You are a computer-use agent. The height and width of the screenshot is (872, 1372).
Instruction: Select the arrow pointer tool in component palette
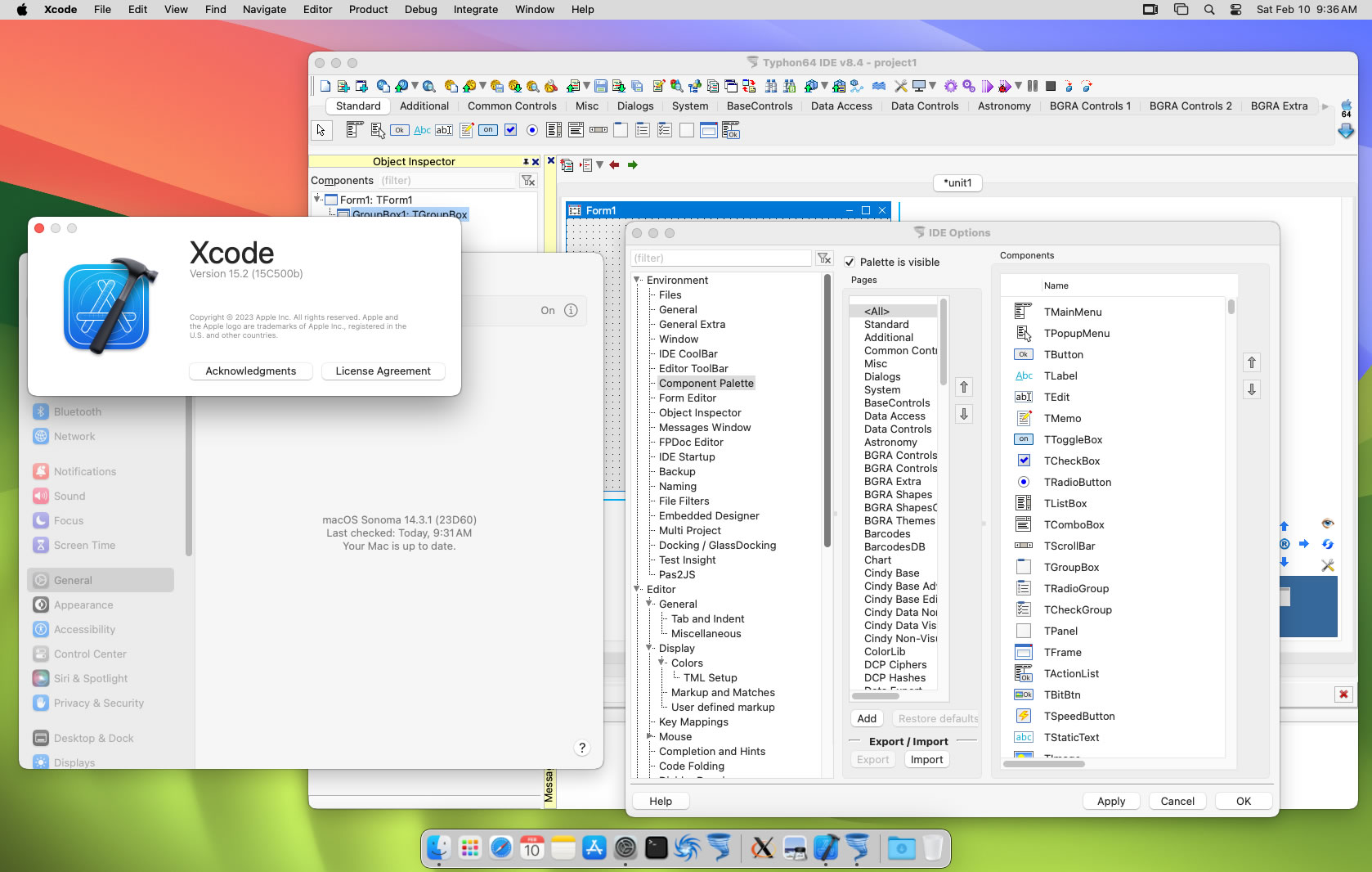point(321,130)
